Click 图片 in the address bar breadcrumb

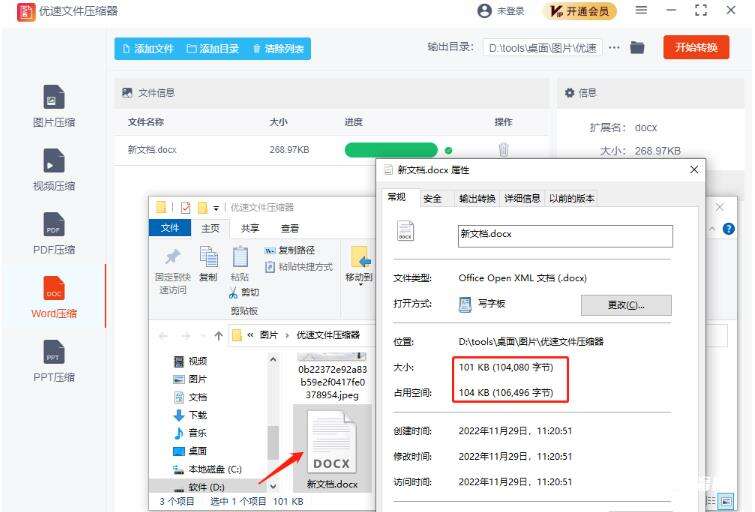click(x=269, y=335)
